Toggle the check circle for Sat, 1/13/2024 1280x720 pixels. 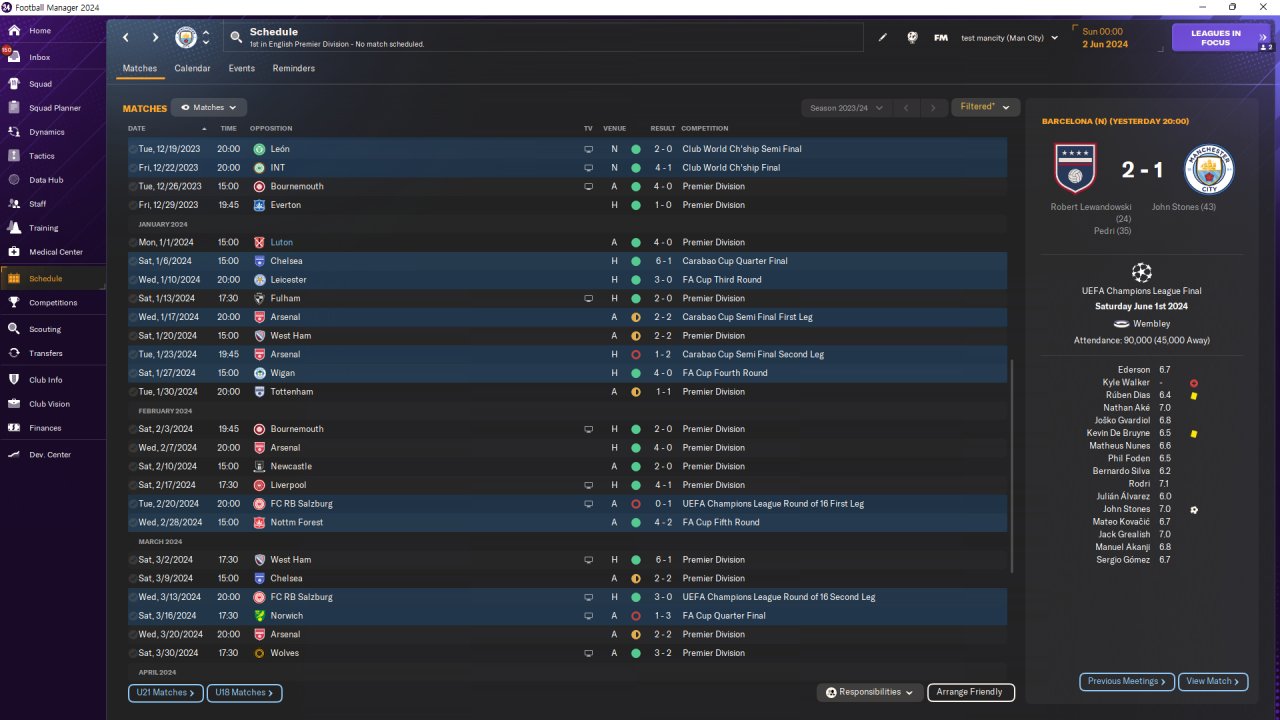click(133, 298)
